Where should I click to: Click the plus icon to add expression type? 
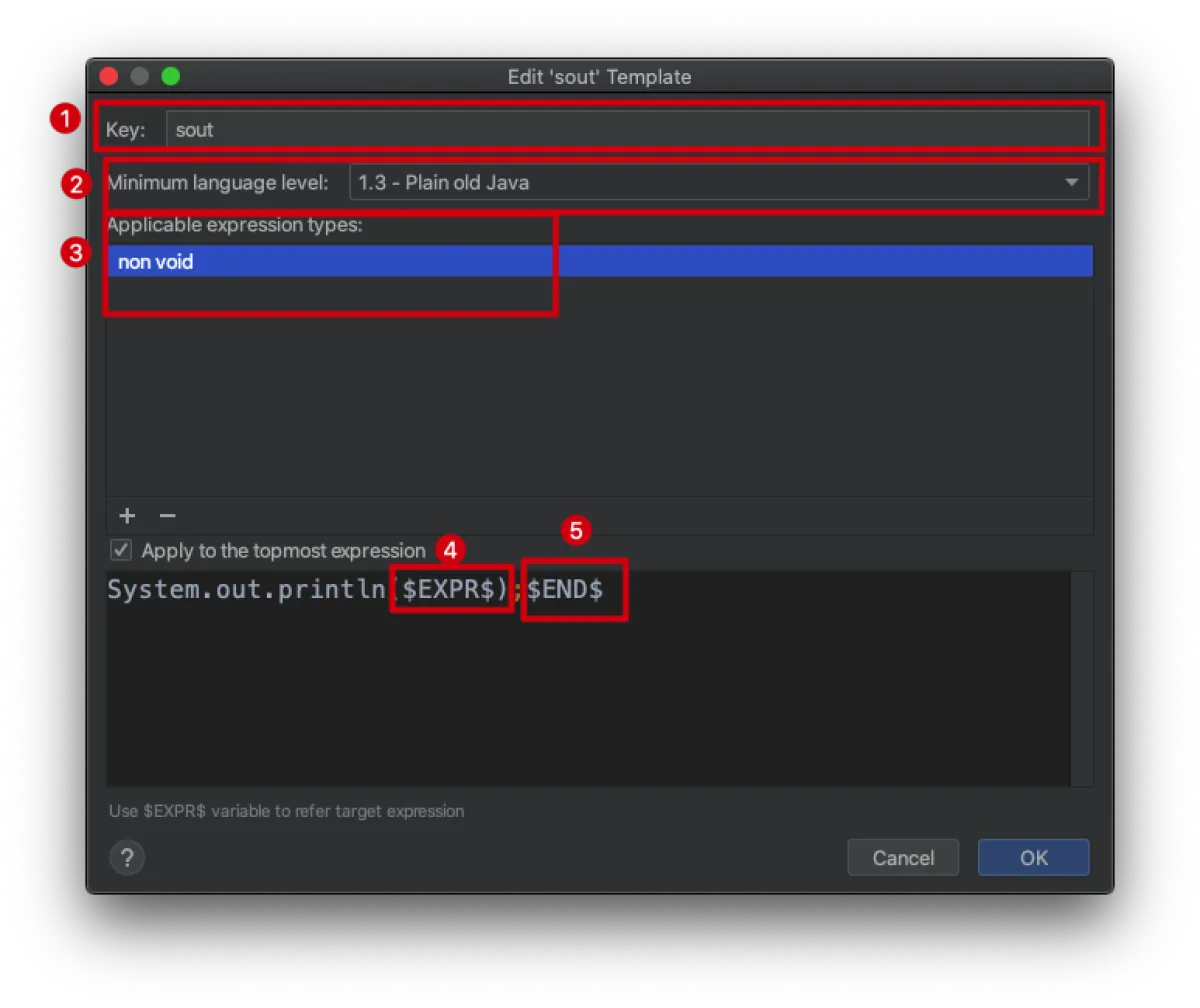click(x=127, y=516)
